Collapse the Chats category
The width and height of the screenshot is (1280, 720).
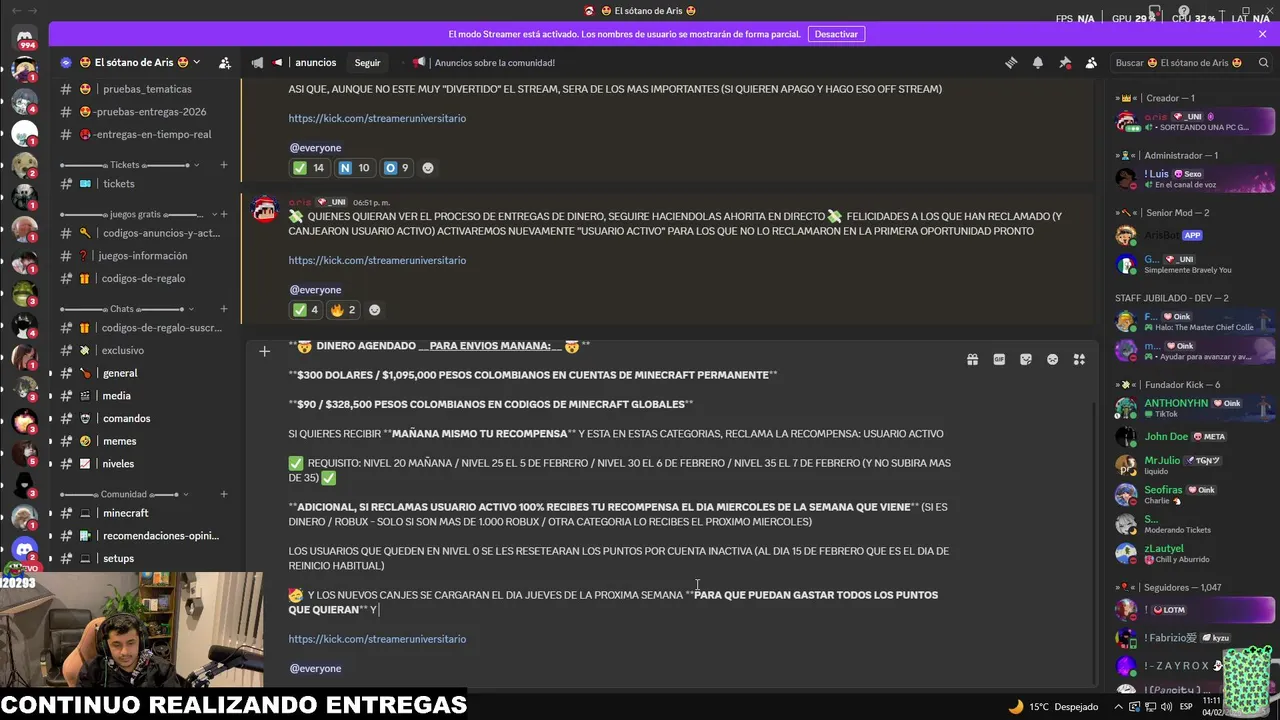(126, 309)
